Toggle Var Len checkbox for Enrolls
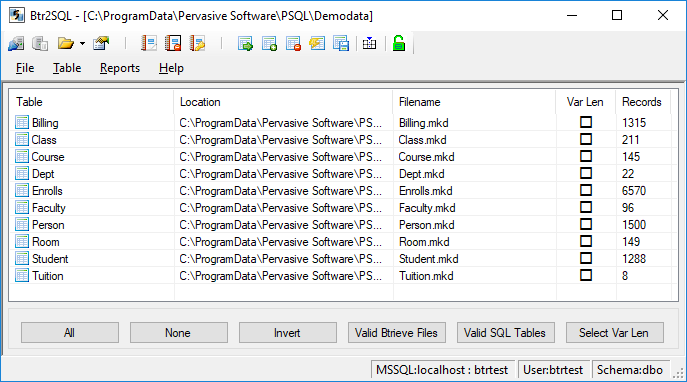This screenshot has width=687, height=382. tap(586, 190)
